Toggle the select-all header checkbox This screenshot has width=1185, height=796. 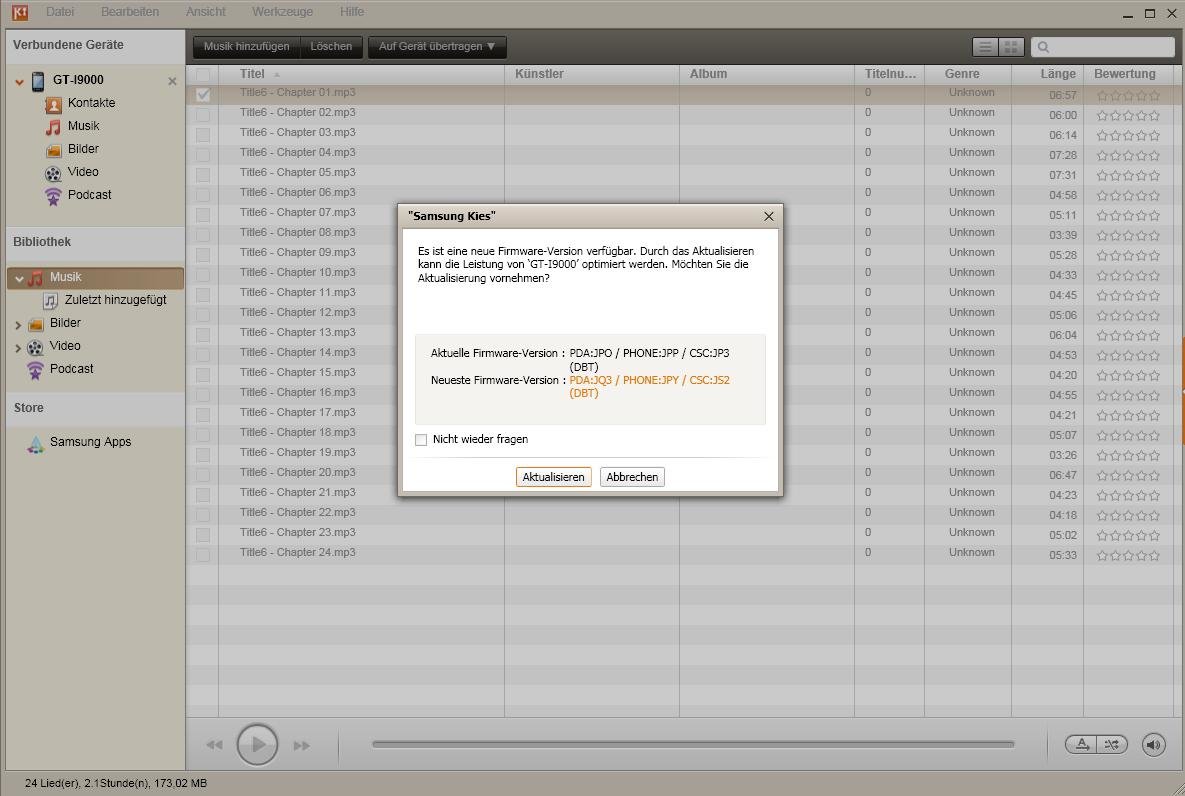[203, 75]
